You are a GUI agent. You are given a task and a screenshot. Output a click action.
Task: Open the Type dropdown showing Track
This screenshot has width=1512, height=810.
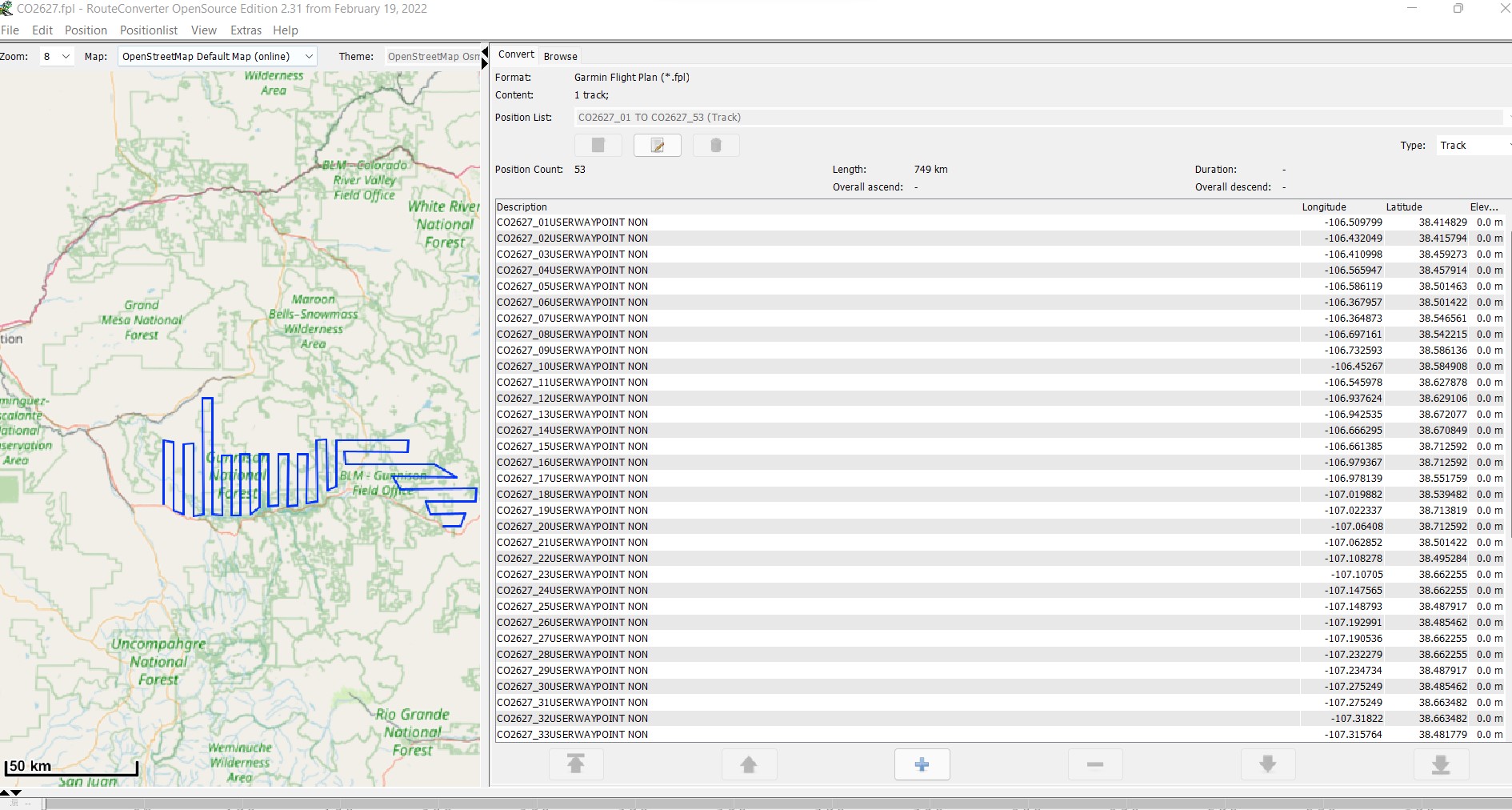(1472, 145)
